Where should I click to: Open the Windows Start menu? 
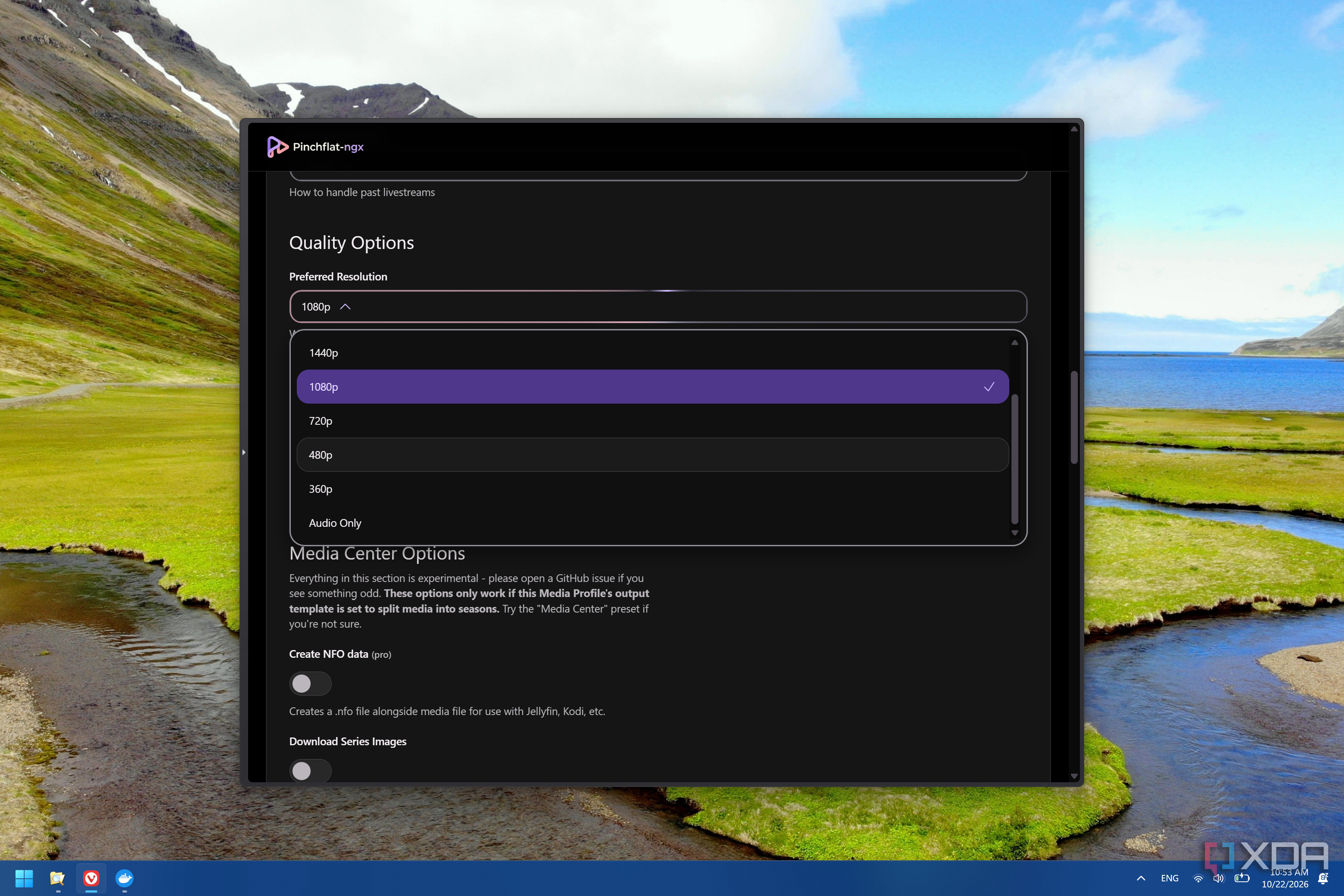[24, 878]
